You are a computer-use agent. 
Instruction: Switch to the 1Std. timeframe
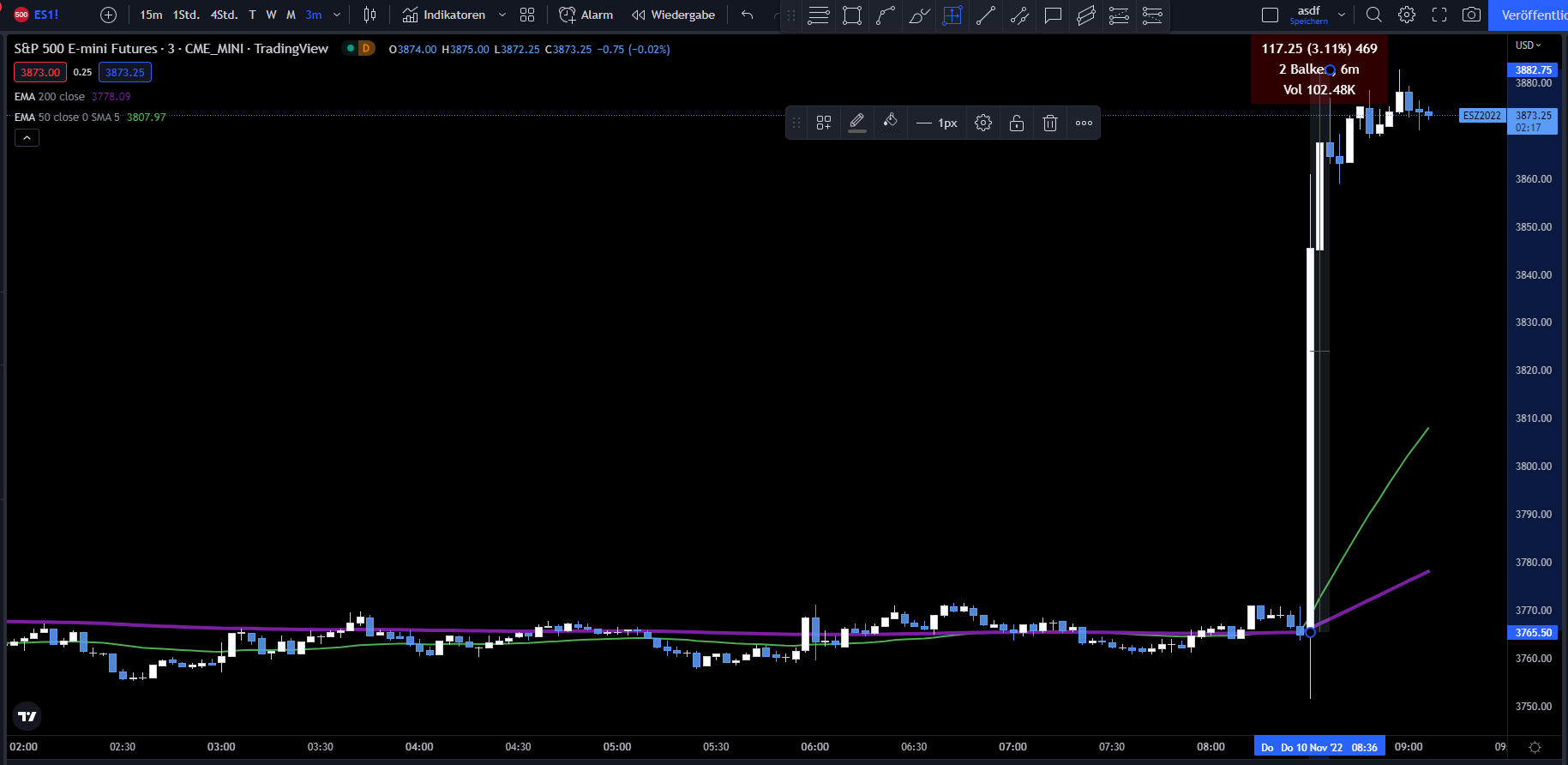[186, 15]
